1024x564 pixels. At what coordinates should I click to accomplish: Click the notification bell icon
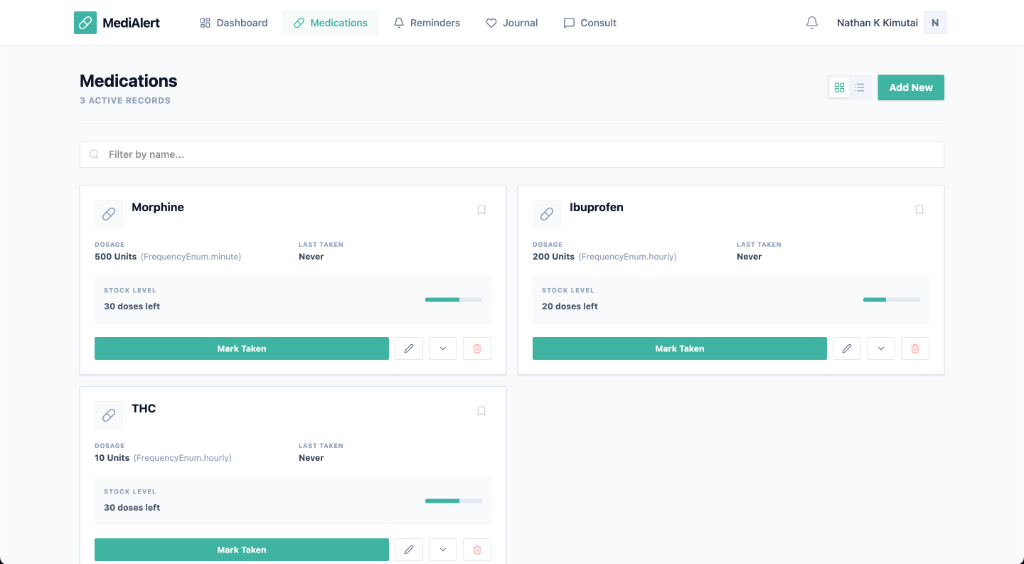coord(812,23)
